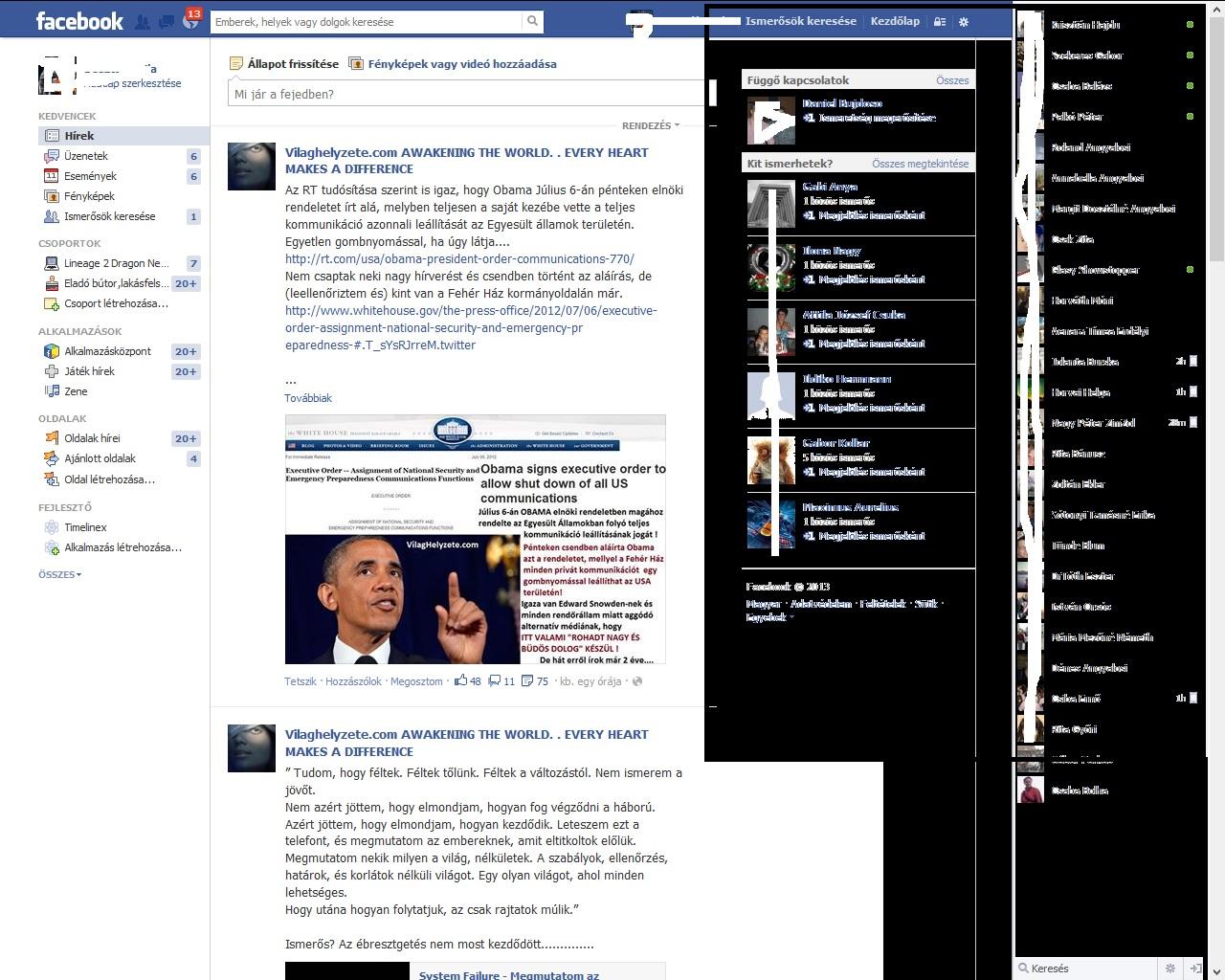Open notifications globe with 13 badge

pyautogui.click(x=190, y=21)
